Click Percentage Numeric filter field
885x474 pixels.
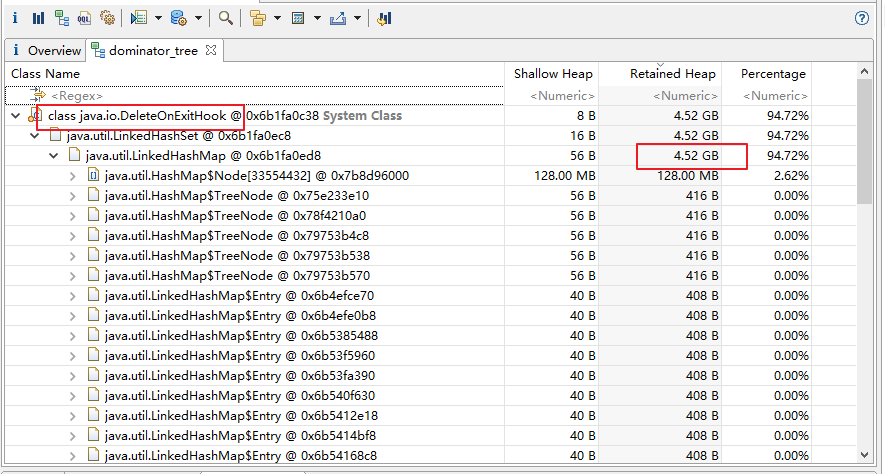767,95
